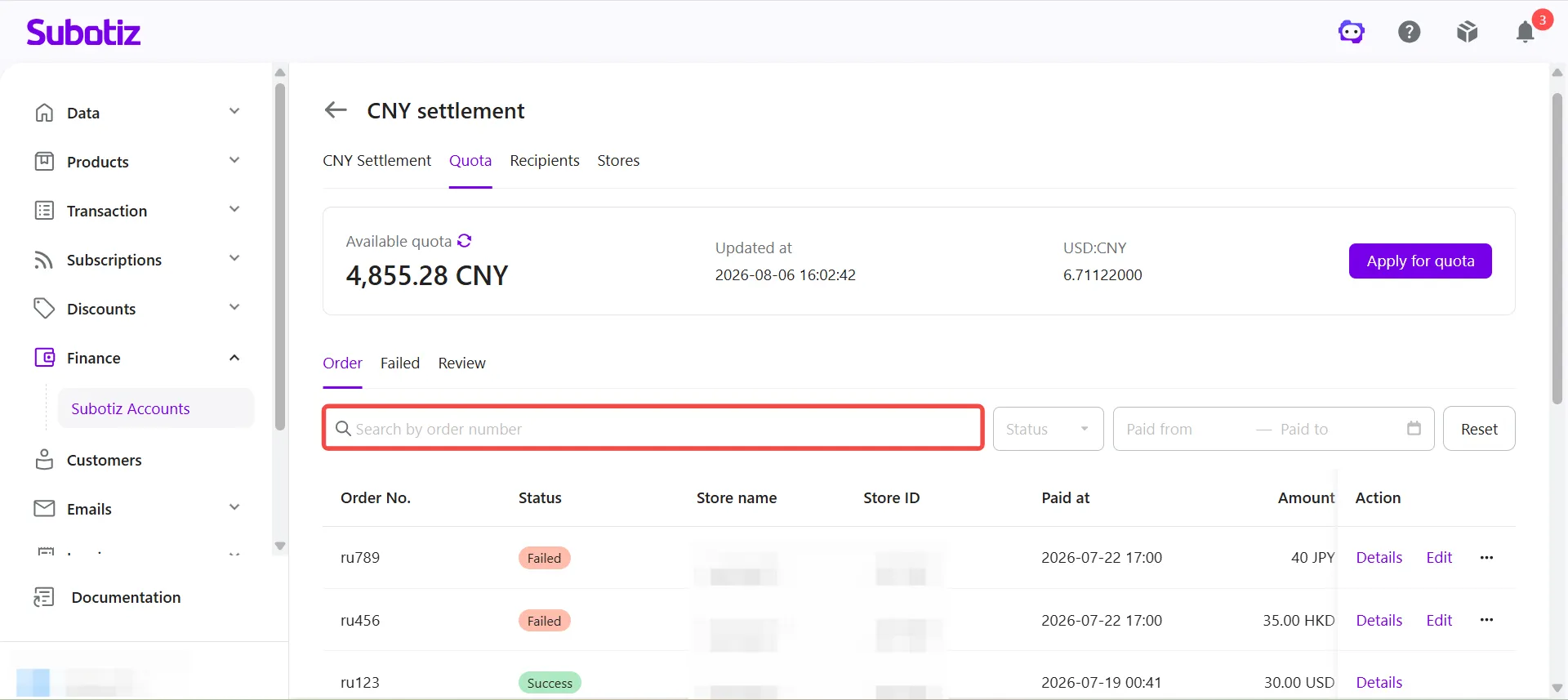Click the package box icon in header
Viewport: 1568px width, 700px height.
click(1468, 32)
